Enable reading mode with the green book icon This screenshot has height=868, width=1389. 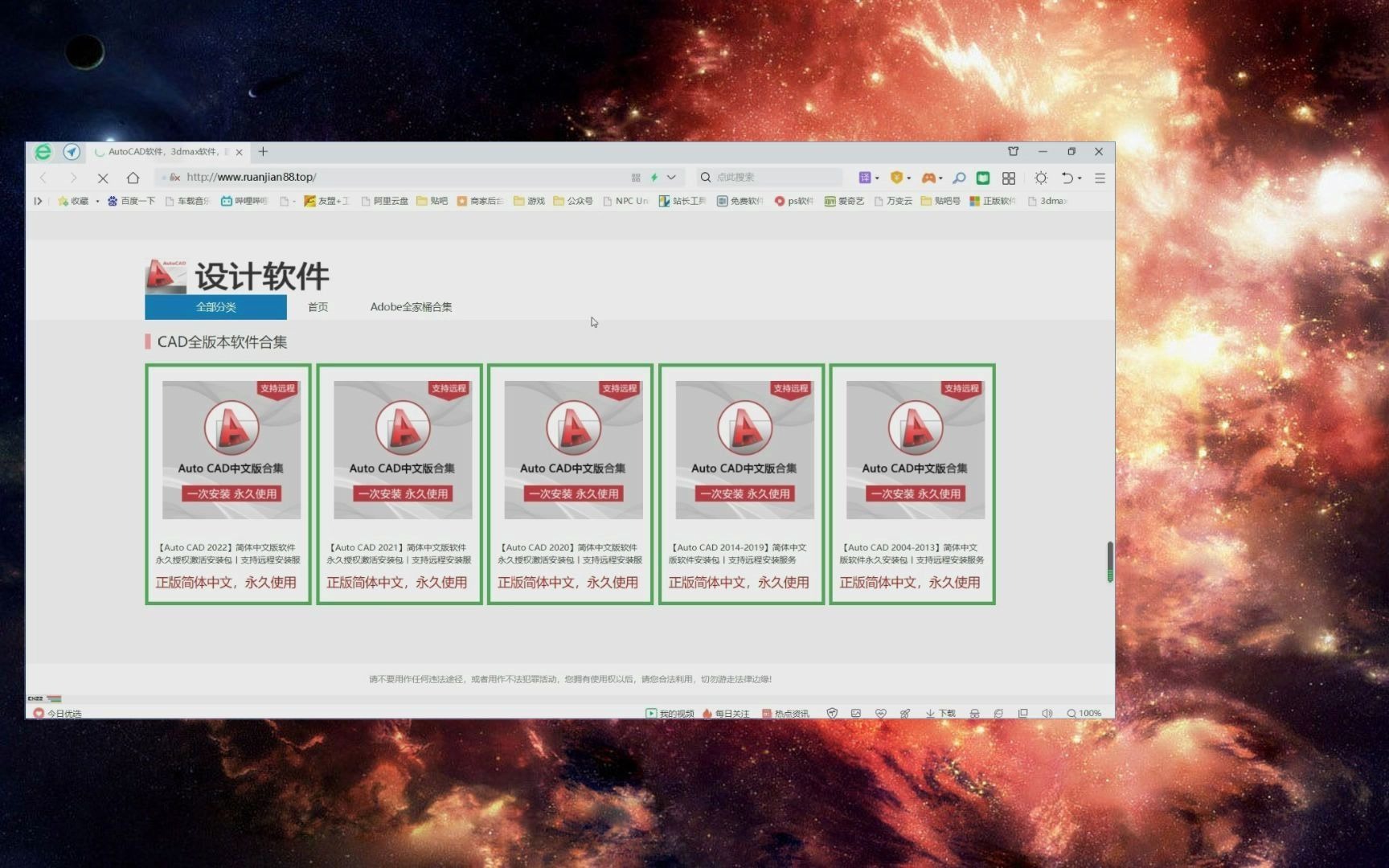pyautogui.click(x=982, y=177)
